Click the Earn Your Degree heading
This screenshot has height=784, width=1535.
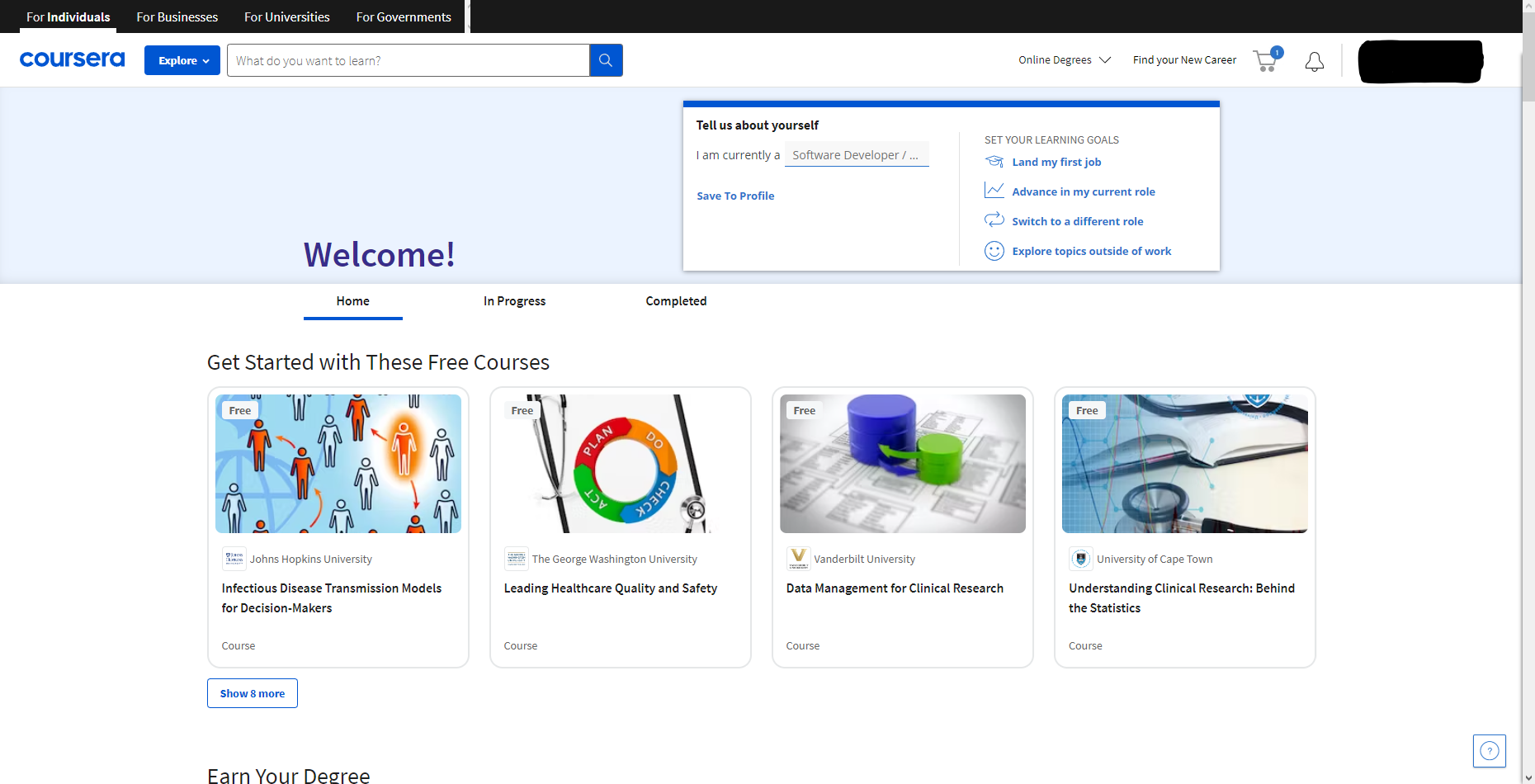[x=289, y=775]
